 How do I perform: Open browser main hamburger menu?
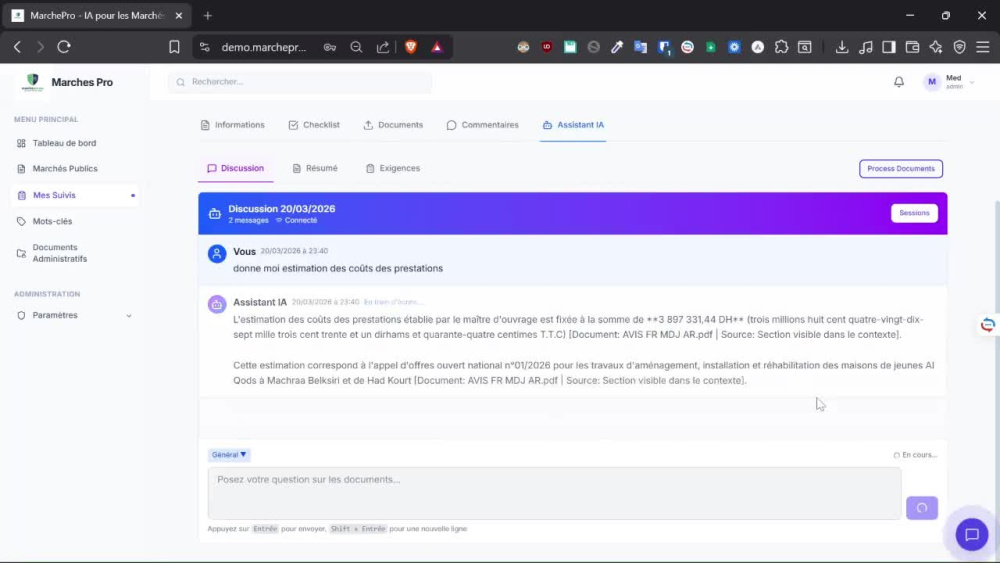pos(983,47)
